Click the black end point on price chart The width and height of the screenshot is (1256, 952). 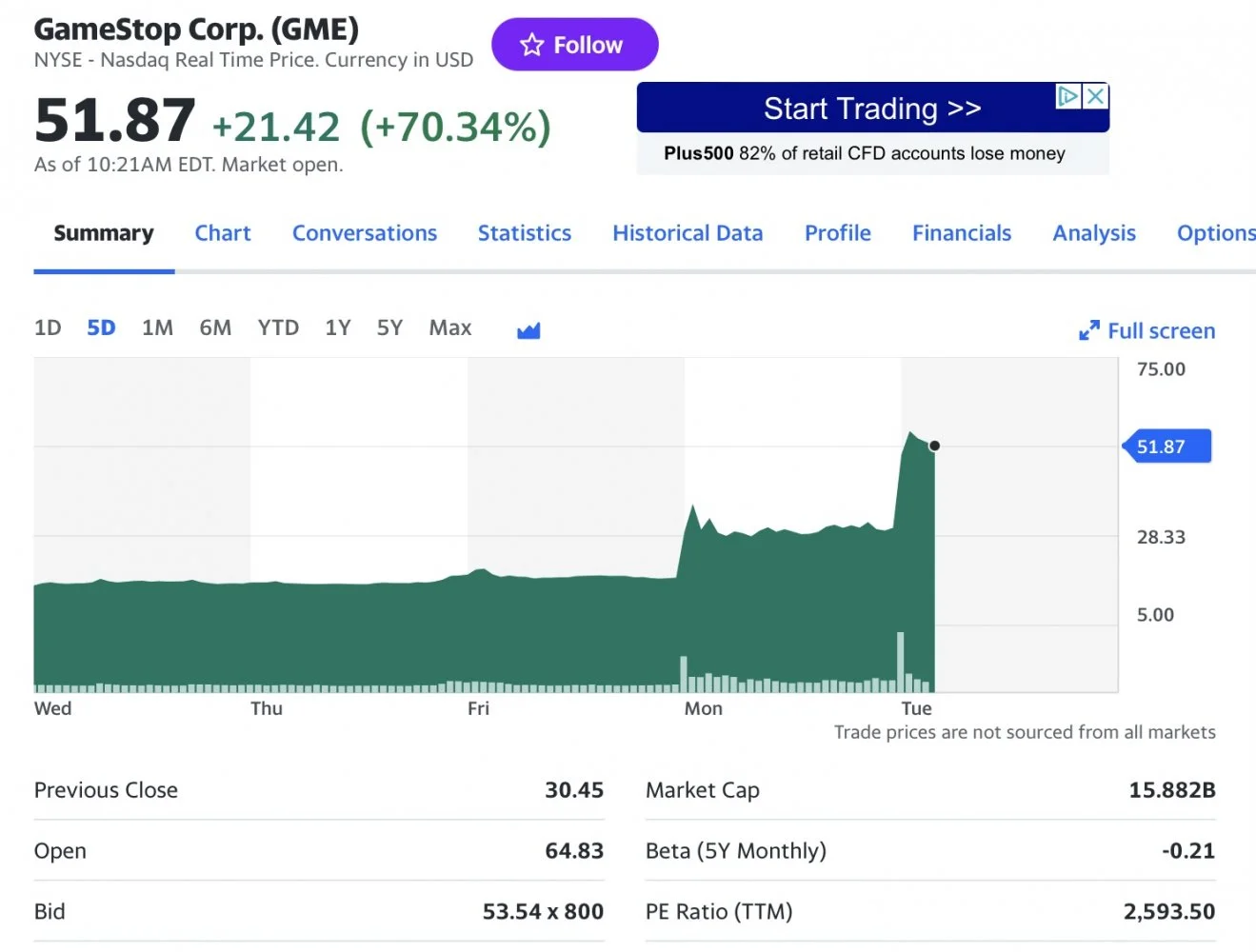click(934, 446)
